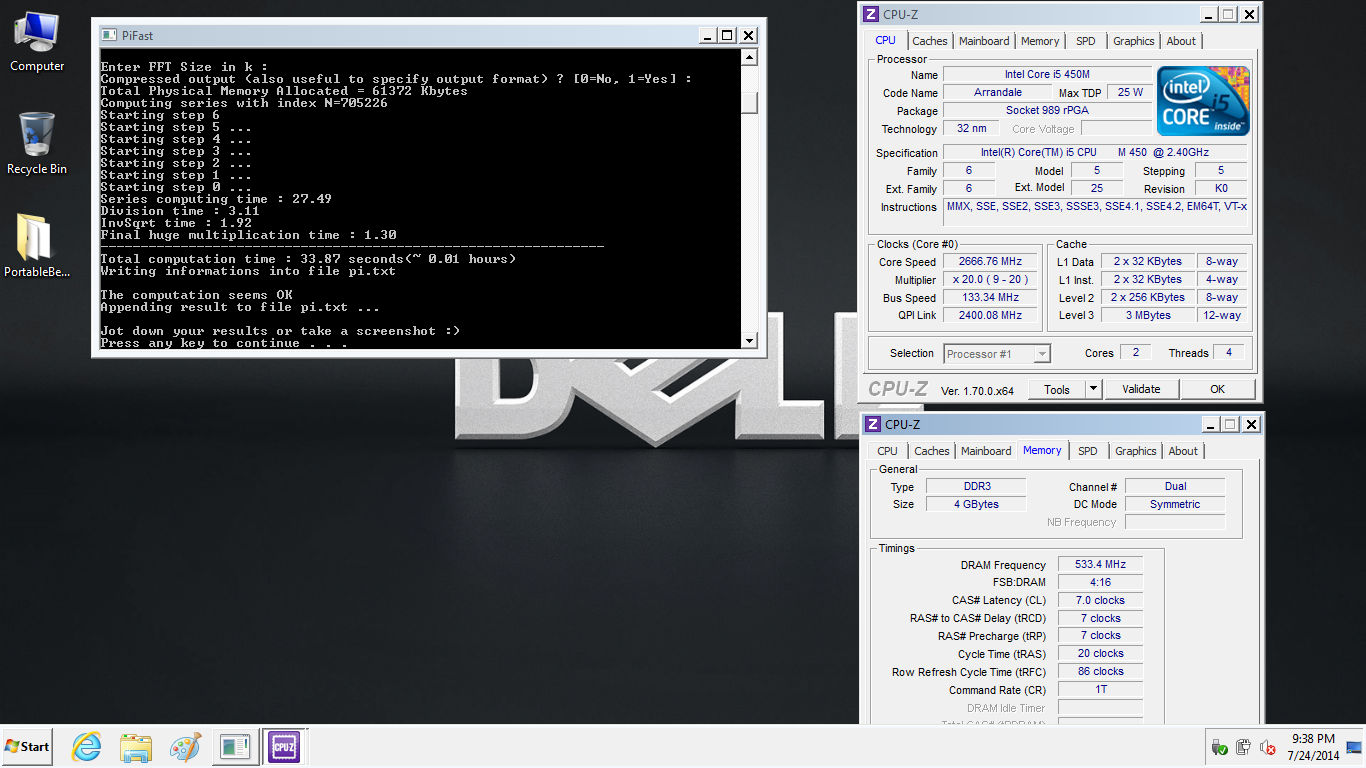Click the muted volume tray icon

coord(1267,747)
